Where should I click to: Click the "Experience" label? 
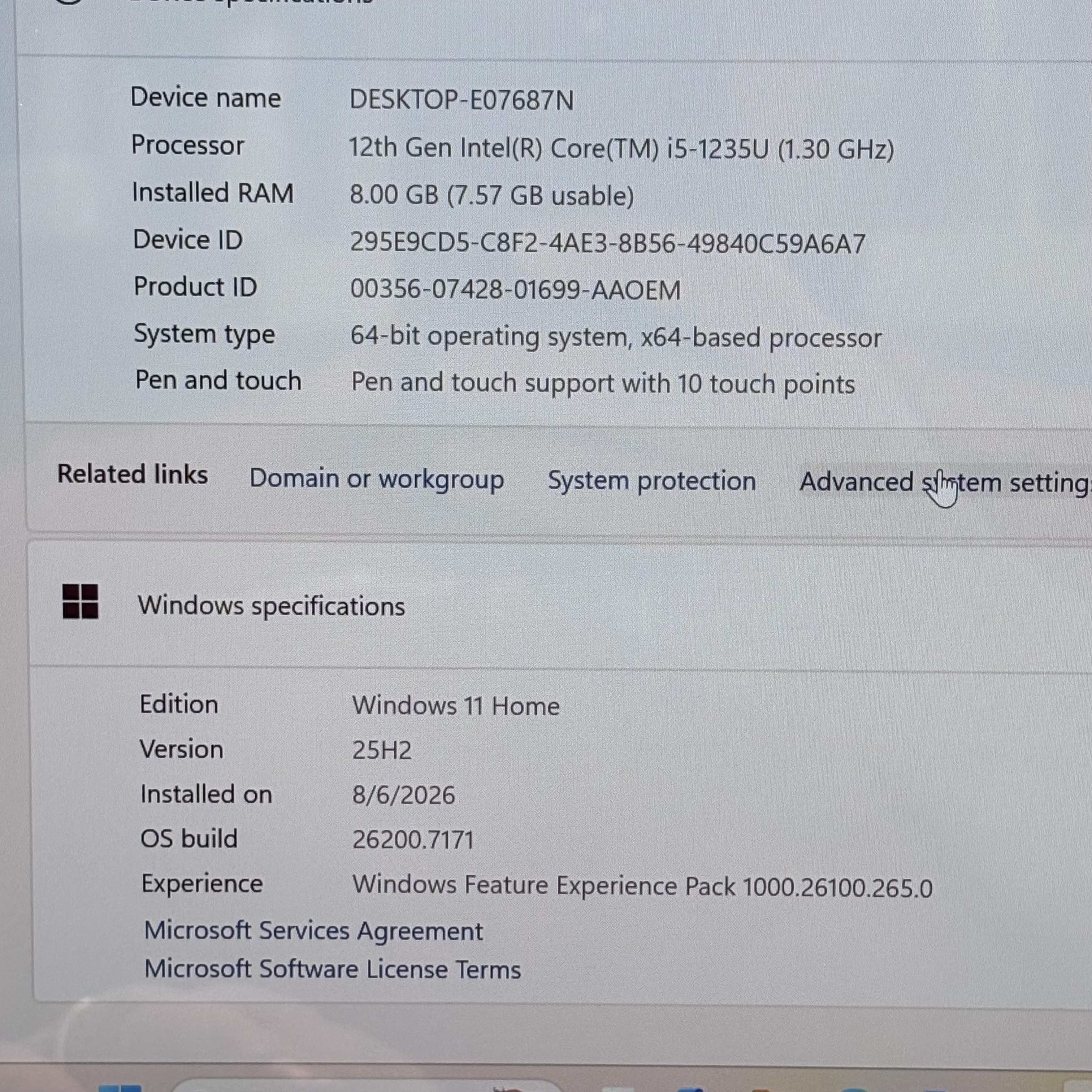pos(202,884)
